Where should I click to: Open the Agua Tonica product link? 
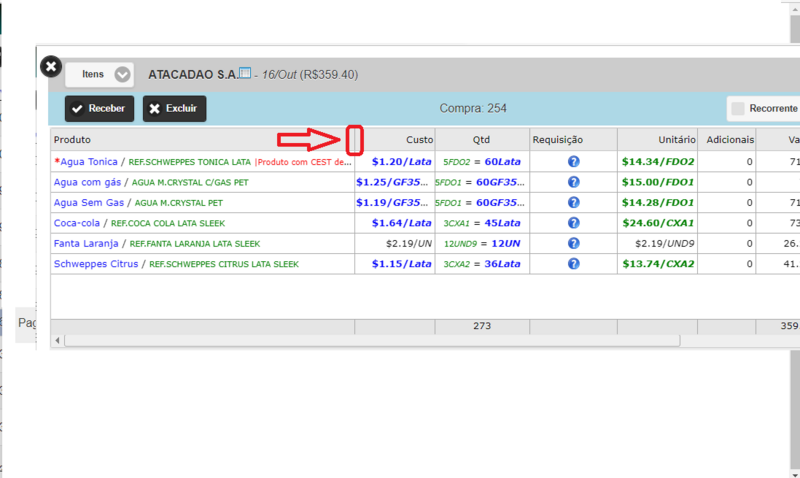point(89,162)
